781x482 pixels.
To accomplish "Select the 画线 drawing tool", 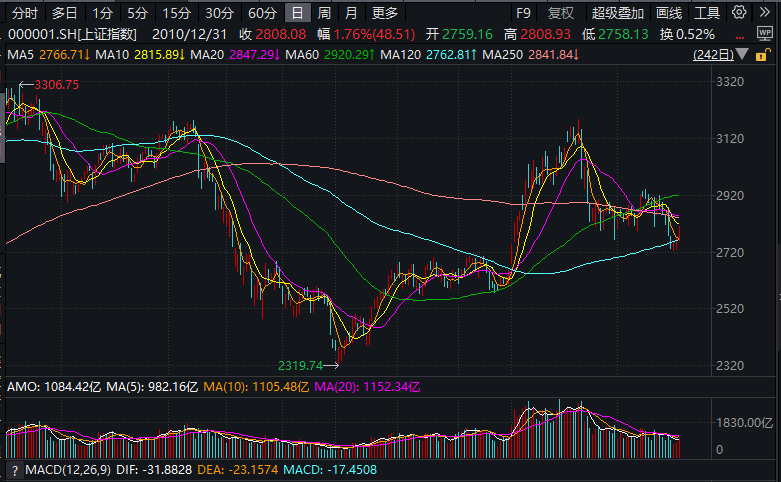I will click(x=669, y=13).
